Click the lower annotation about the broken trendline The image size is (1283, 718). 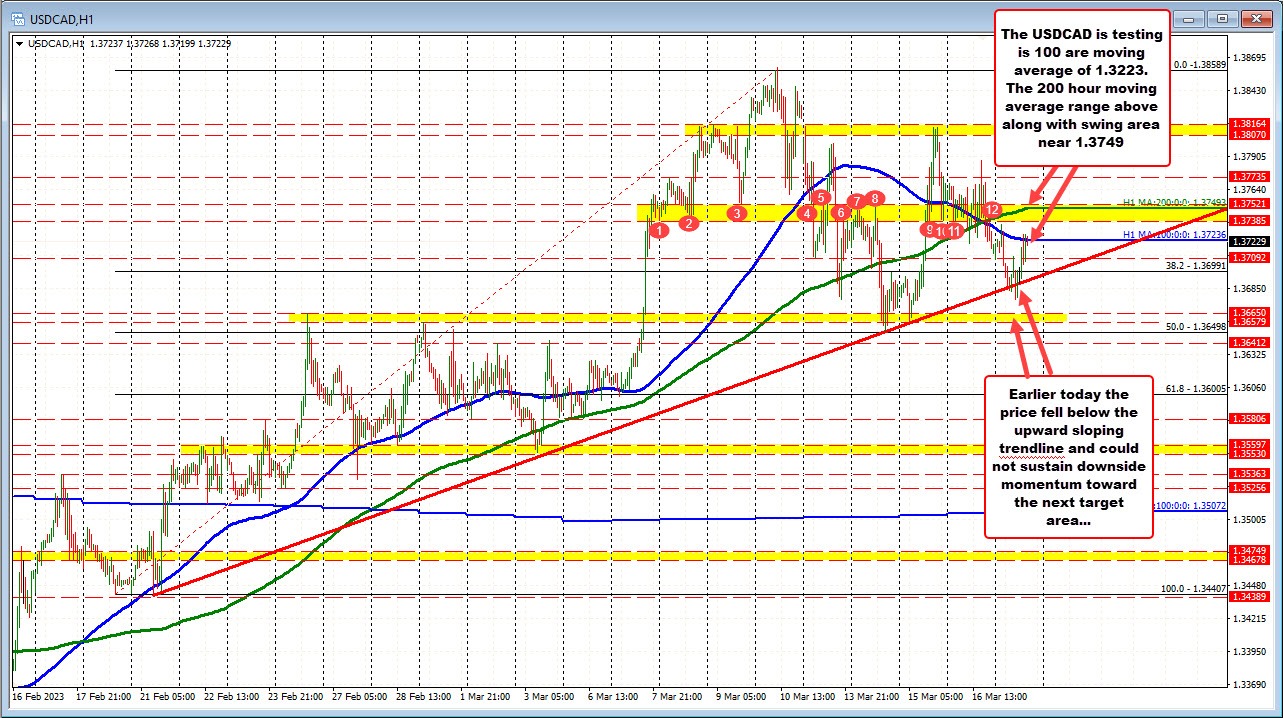pos(1071,458)
